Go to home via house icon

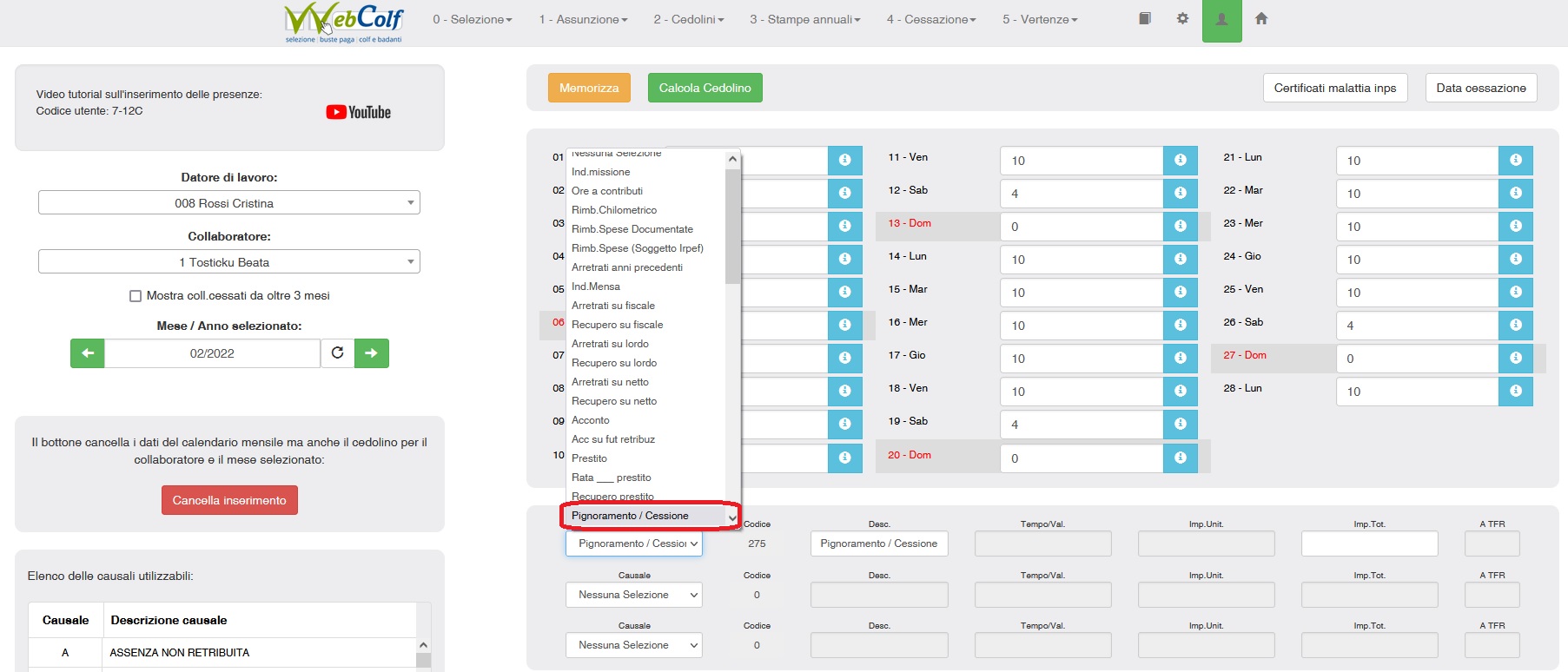[1261, 18]
